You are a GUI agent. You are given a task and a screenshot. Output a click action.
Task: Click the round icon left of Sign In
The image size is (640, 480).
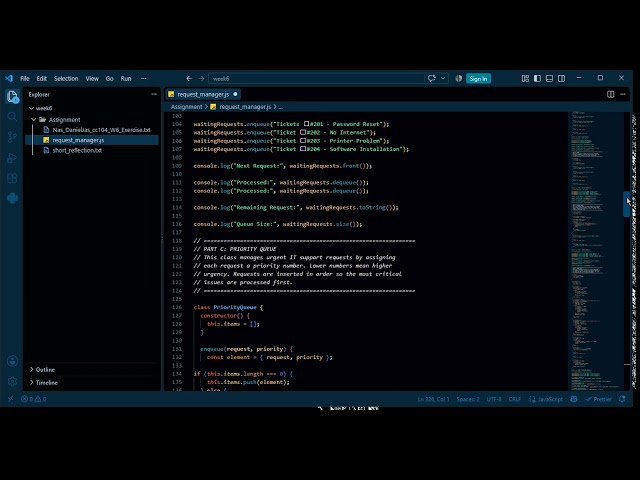pos(458,78)
